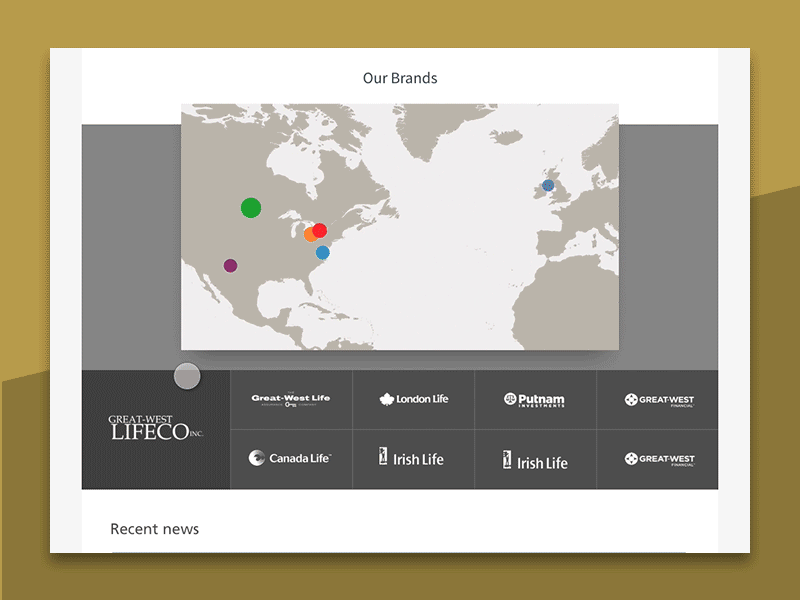Click the round slider handle above the logos

tap(186, 376)
